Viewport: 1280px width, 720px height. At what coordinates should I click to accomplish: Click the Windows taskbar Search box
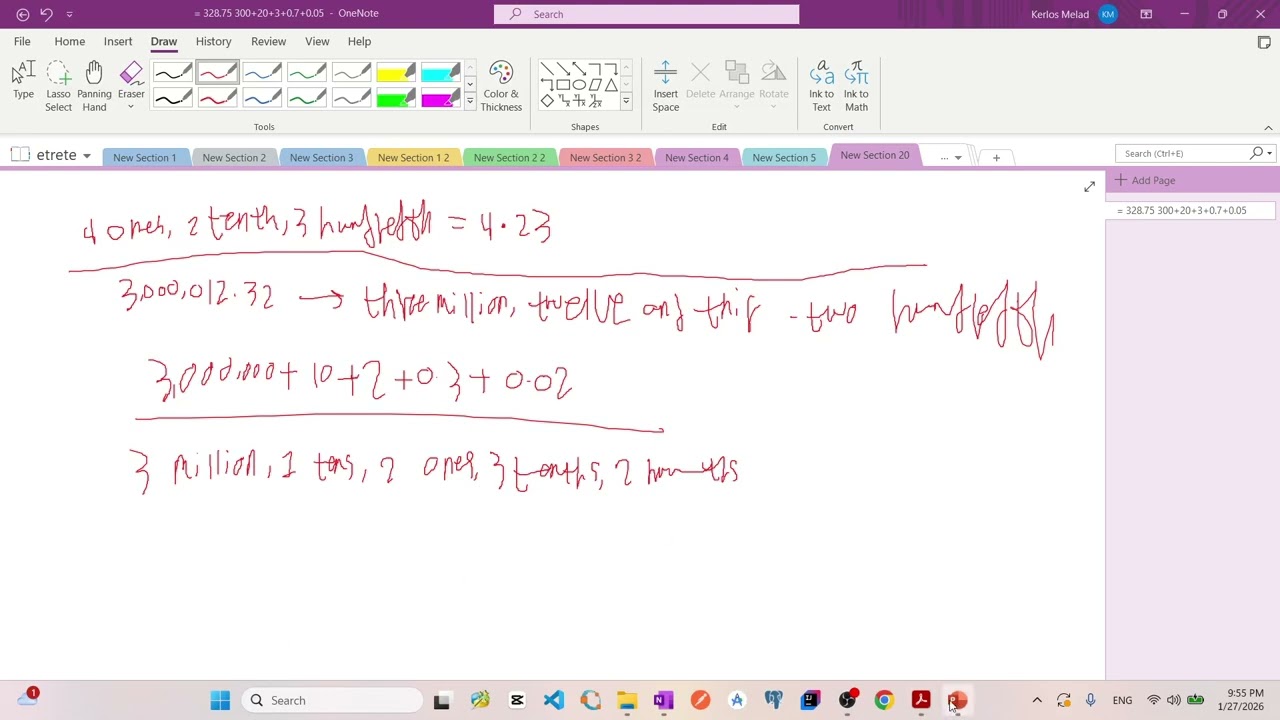coord(334,700)
